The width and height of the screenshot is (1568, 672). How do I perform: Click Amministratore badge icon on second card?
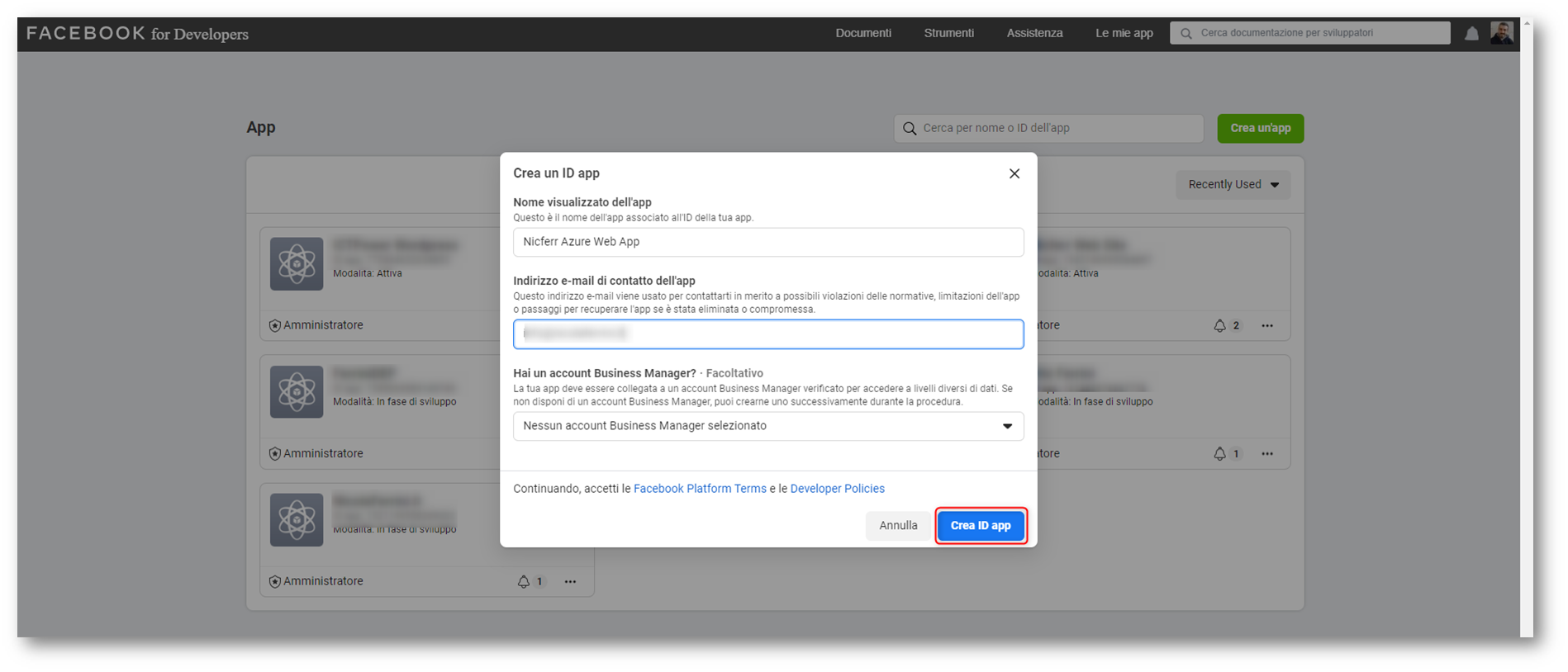[275, 454]
